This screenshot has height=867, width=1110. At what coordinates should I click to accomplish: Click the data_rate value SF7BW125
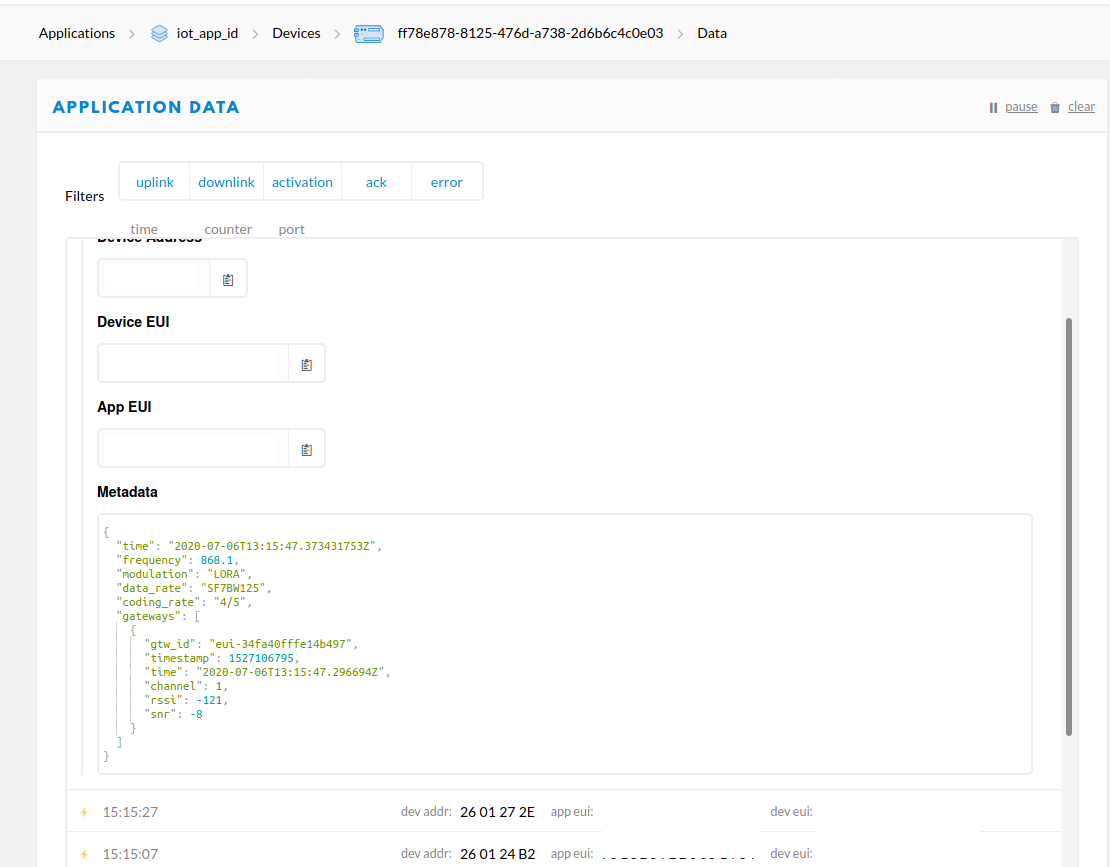[233, 588]
